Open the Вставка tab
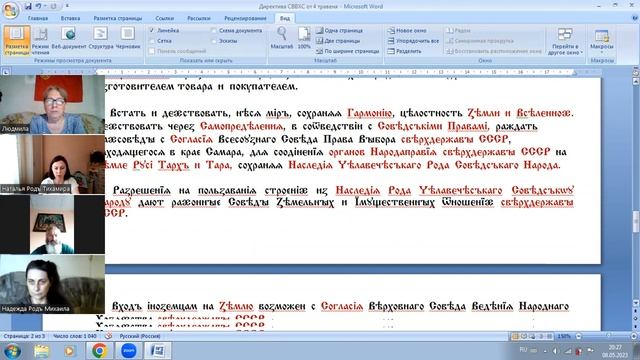640x360 pixels. (x=70, y=18)
